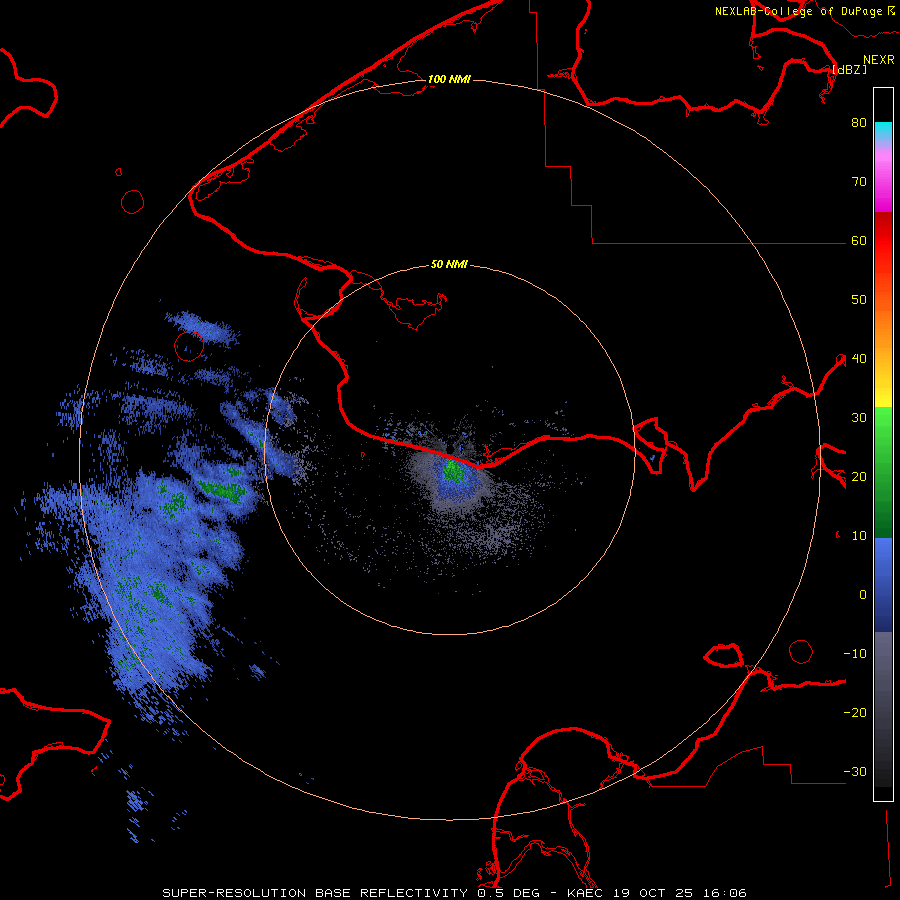Click the green echo core at radar center

(454, 472)
